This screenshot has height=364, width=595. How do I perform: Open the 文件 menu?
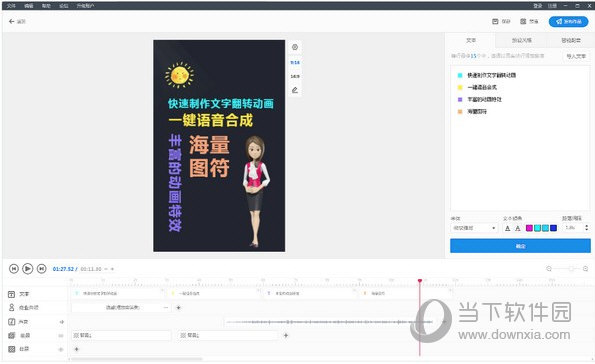pyautogui.click(x=11, y=6)
